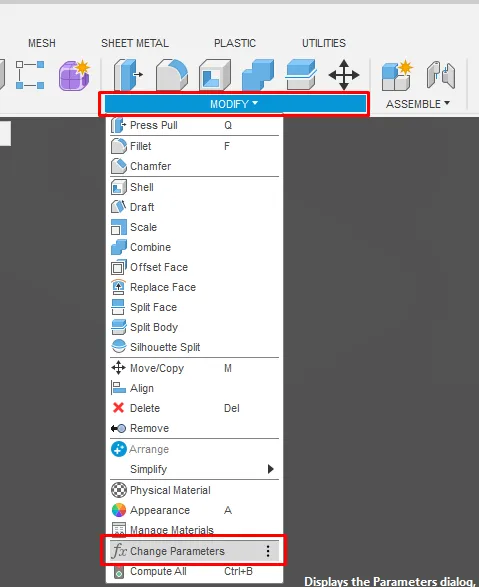Open Manage Materials entry
479x587 pixels.
(x=195, y=530)
